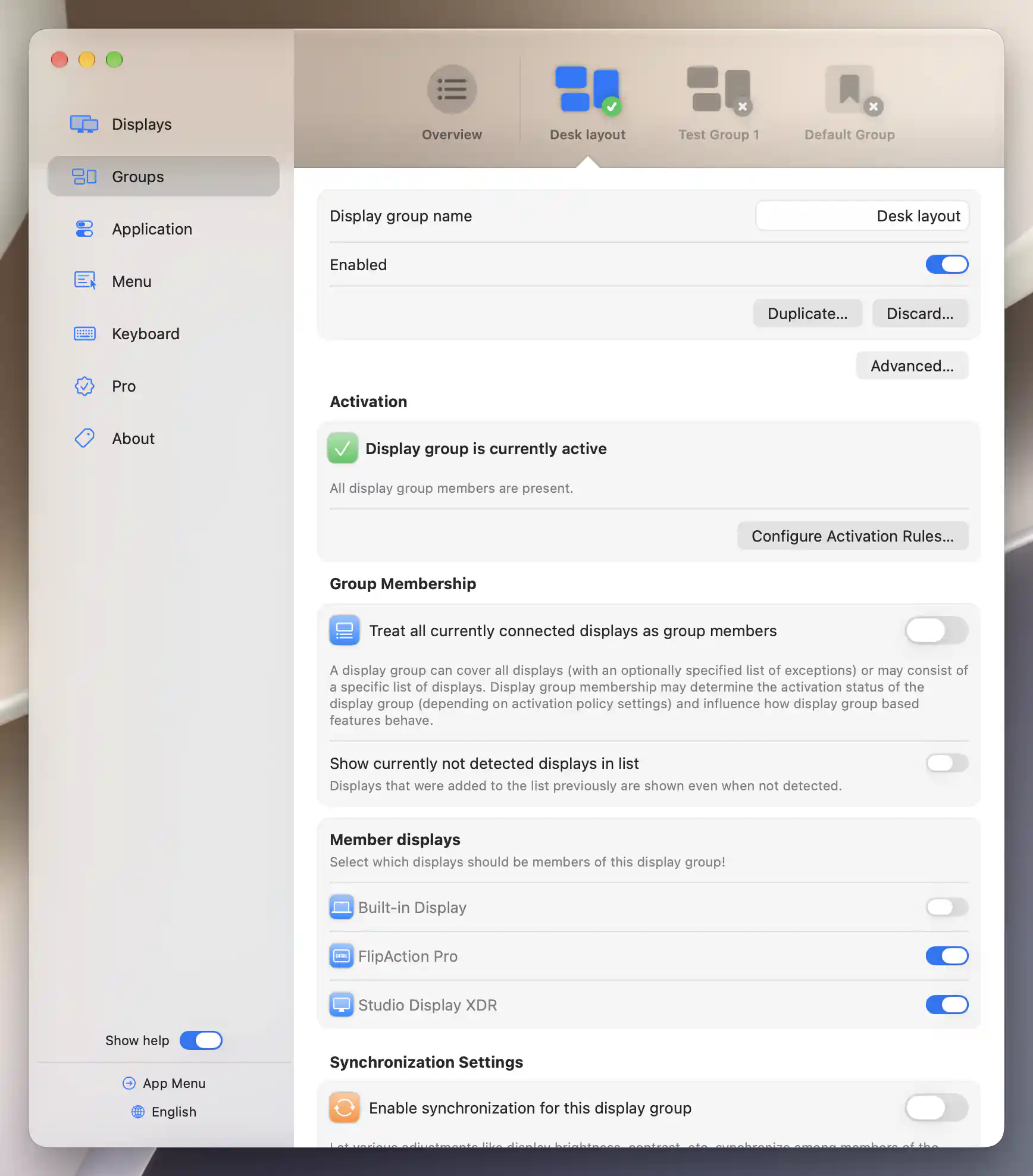This screenshot has width=1033, height=1176.
Task: Enable synchronization for this display group
Action: [937, 1108]
